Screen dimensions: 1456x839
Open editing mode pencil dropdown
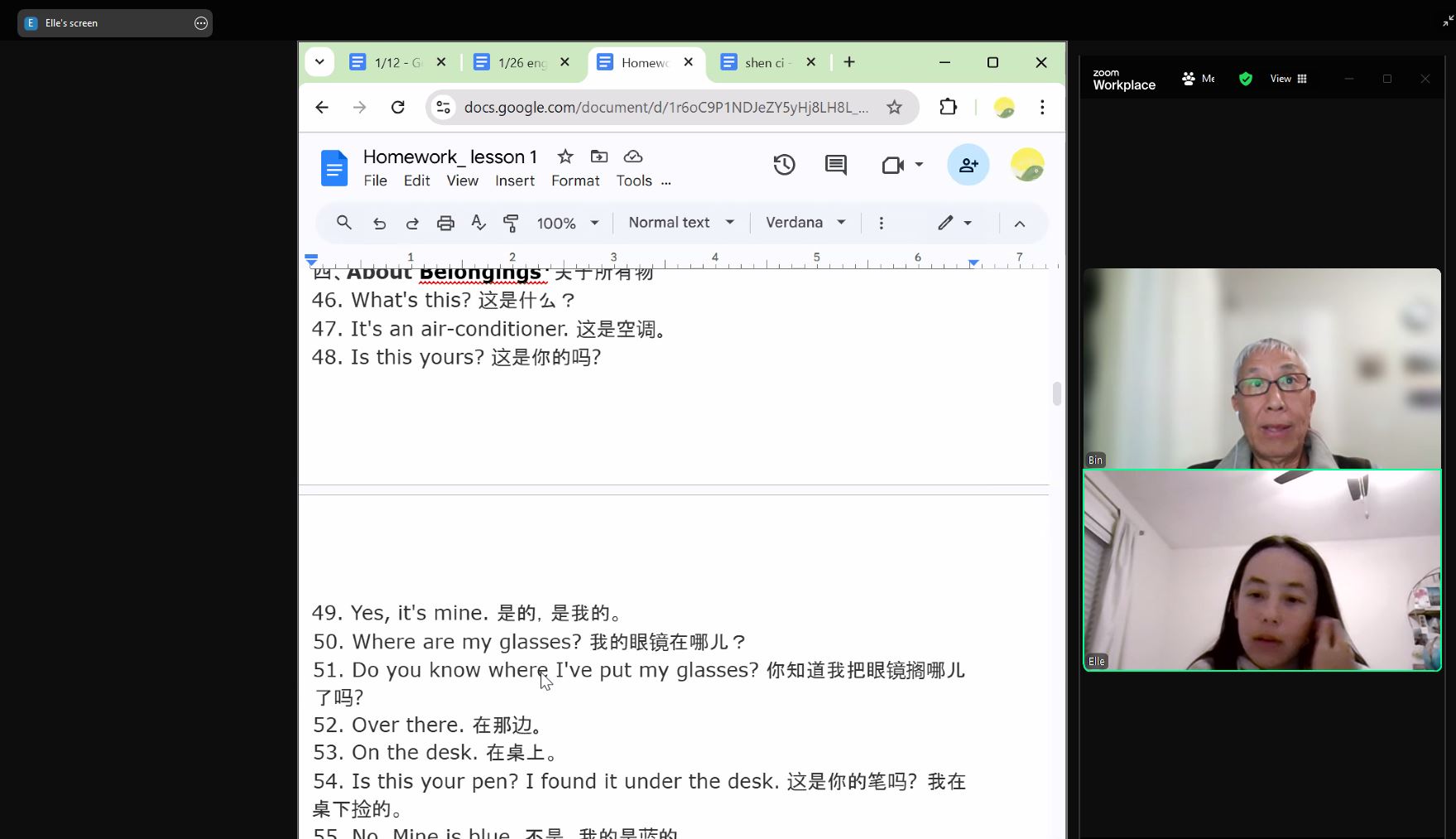pyautogui.click(x=954, y=223)
